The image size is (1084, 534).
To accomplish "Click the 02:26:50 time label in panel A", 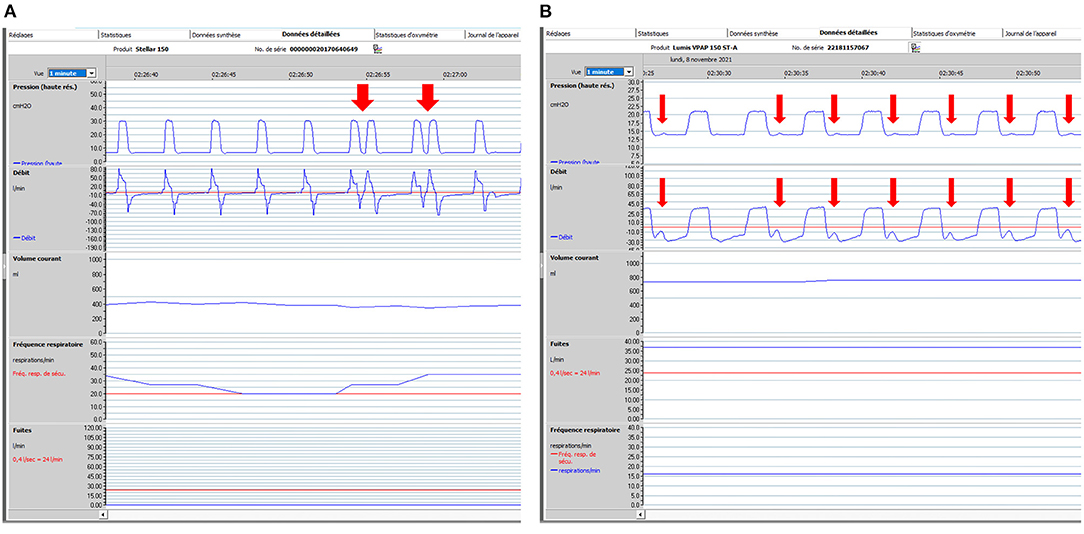I will click(301, 73).
